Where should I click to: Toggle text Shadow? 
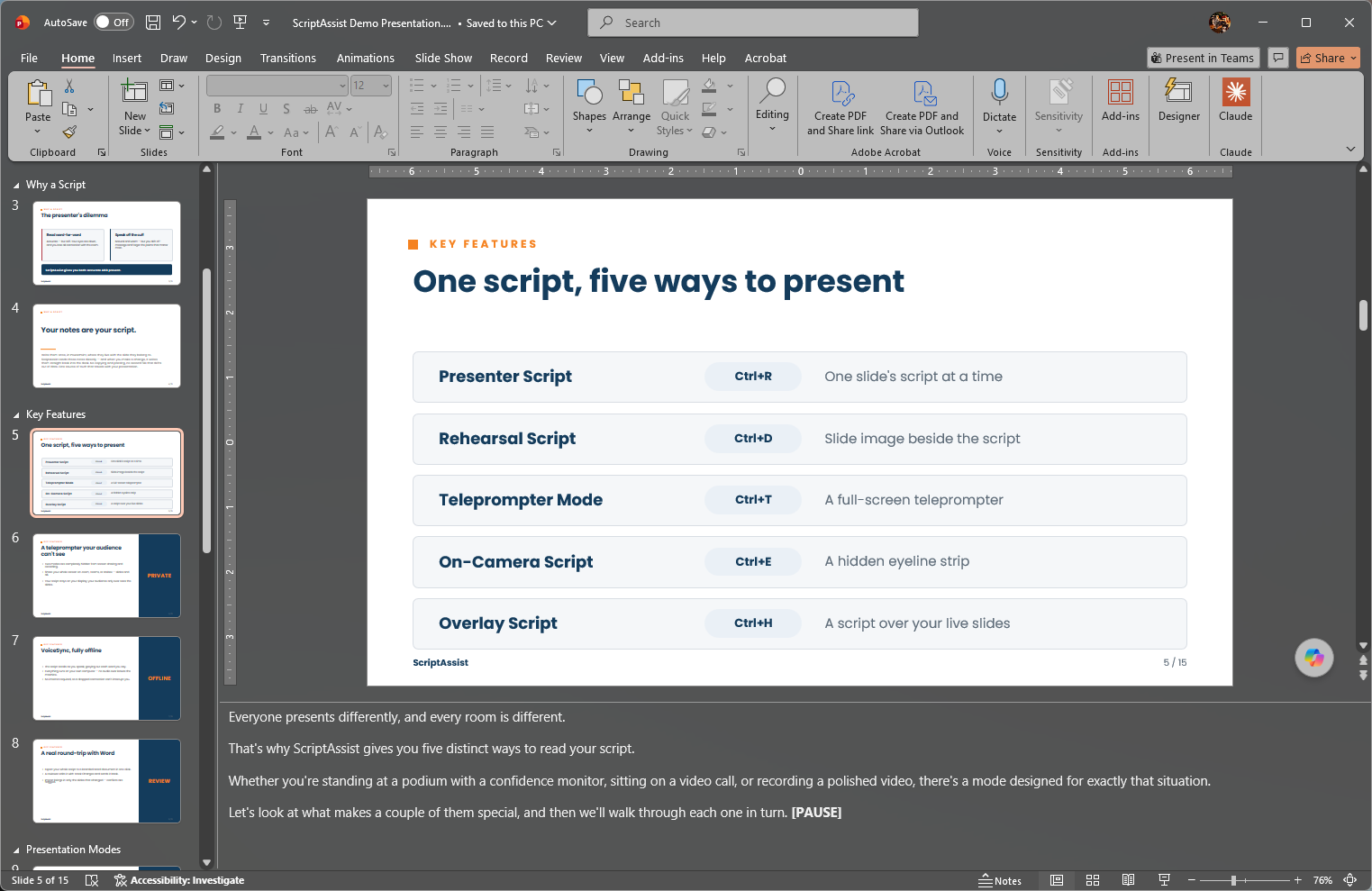point(286,108)
